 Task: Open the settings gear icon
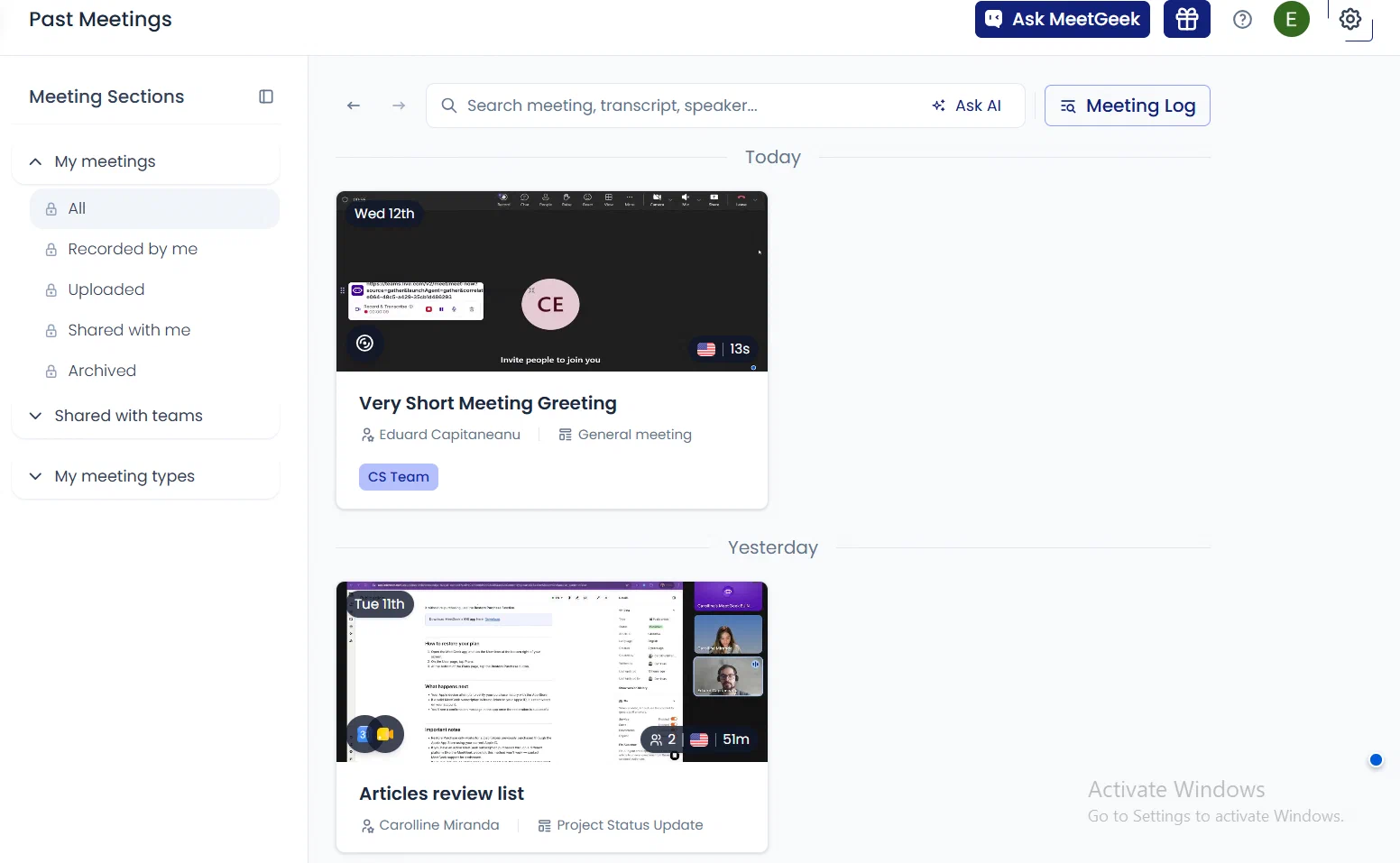[x=1349, y=19]
